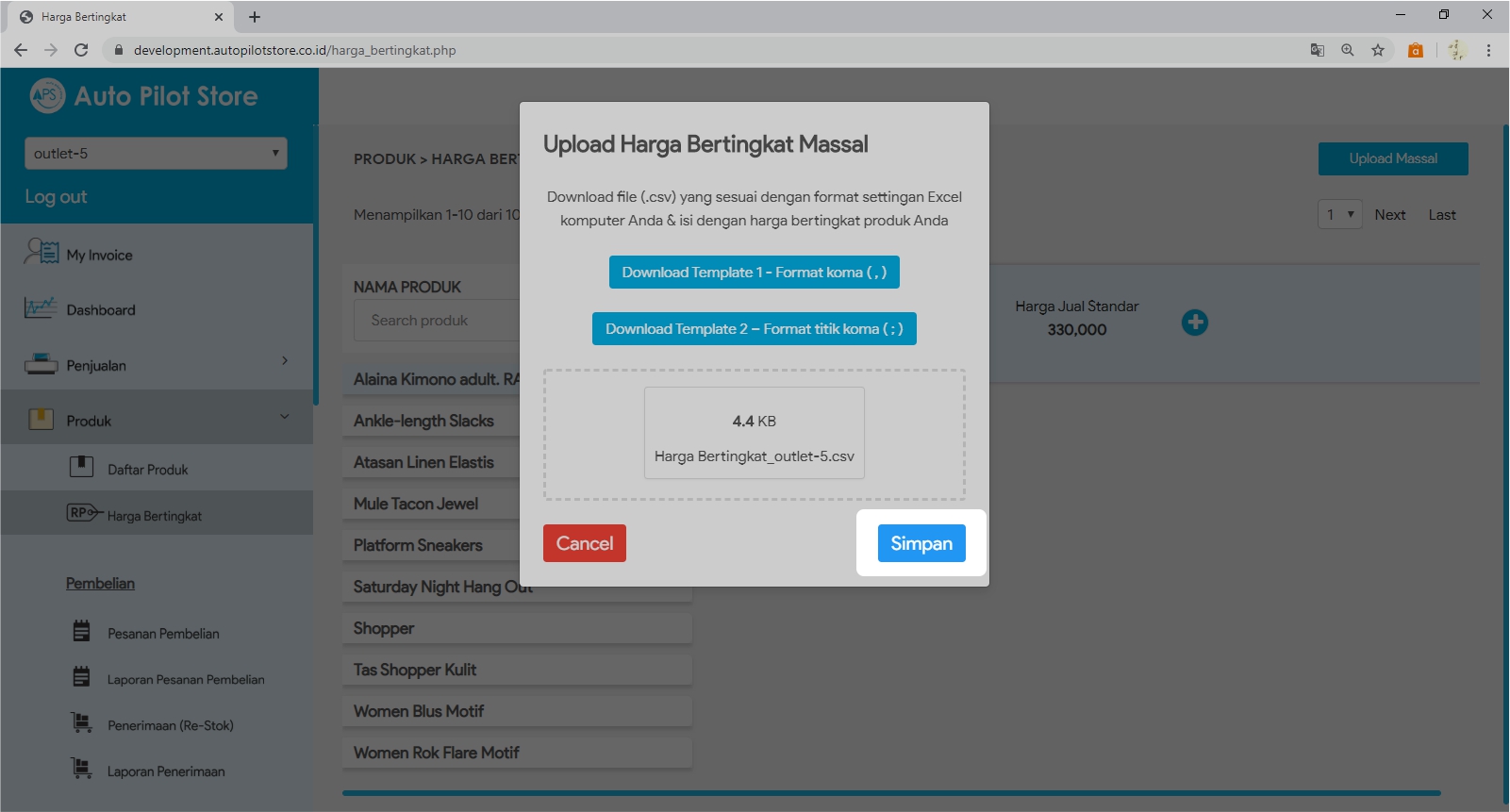
Task: Click the browser reload icon
Action: 81,50
